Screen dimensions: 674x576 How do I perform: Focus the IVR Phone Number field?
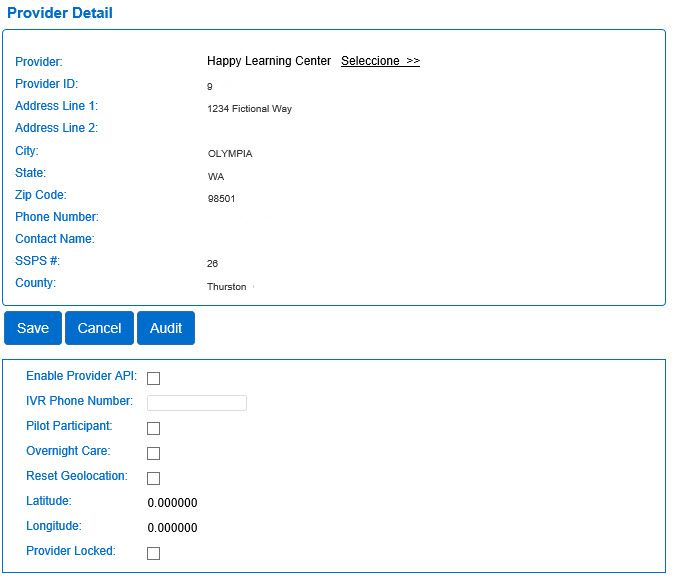coord(197,403)
